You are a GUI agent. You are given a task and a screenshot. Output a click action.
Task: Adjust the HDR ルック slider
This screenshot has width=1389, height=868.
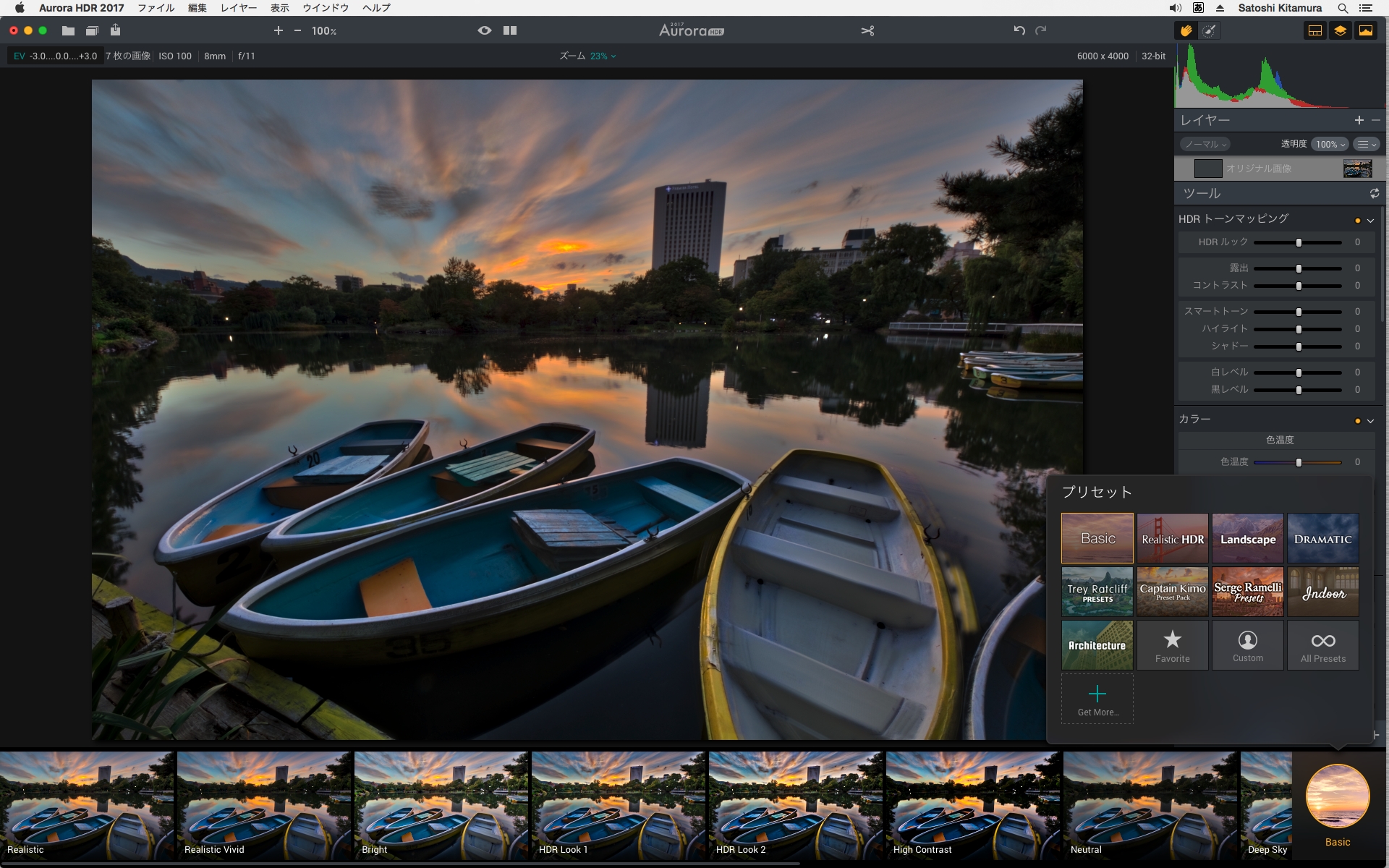(1299, 242)
